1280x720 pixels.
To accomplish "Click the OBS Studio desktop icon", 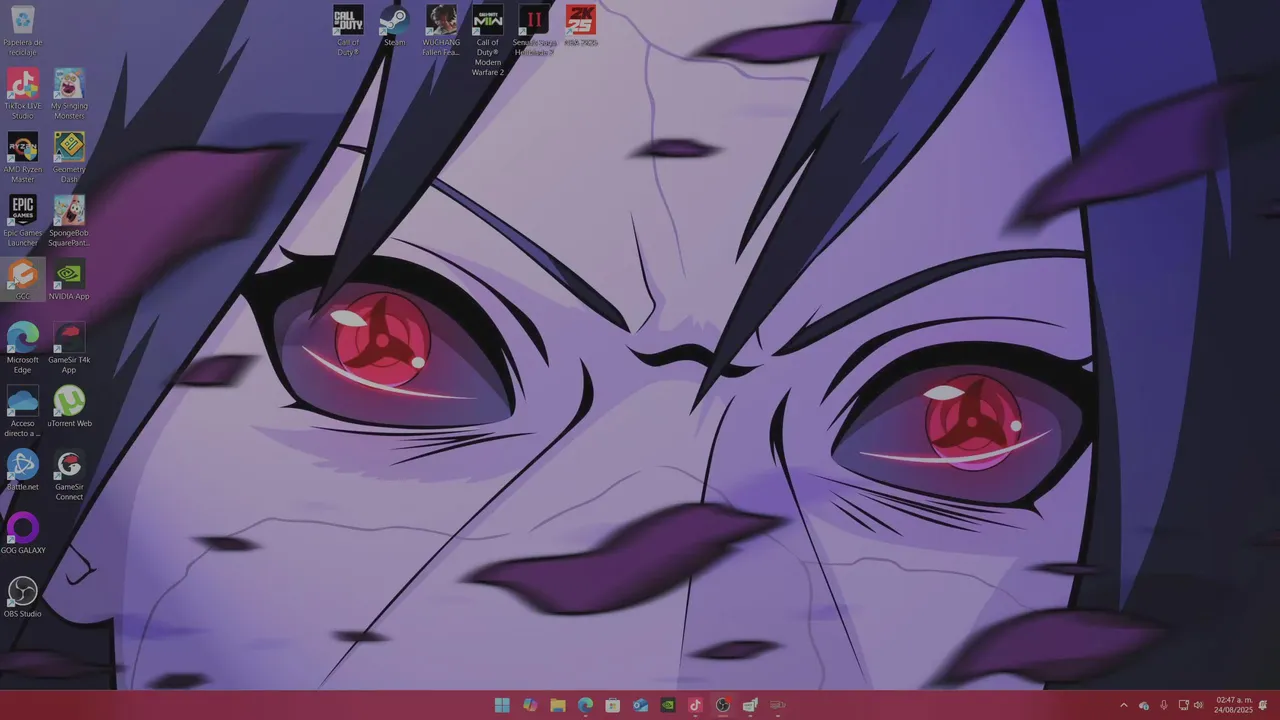I will [22, 597].
